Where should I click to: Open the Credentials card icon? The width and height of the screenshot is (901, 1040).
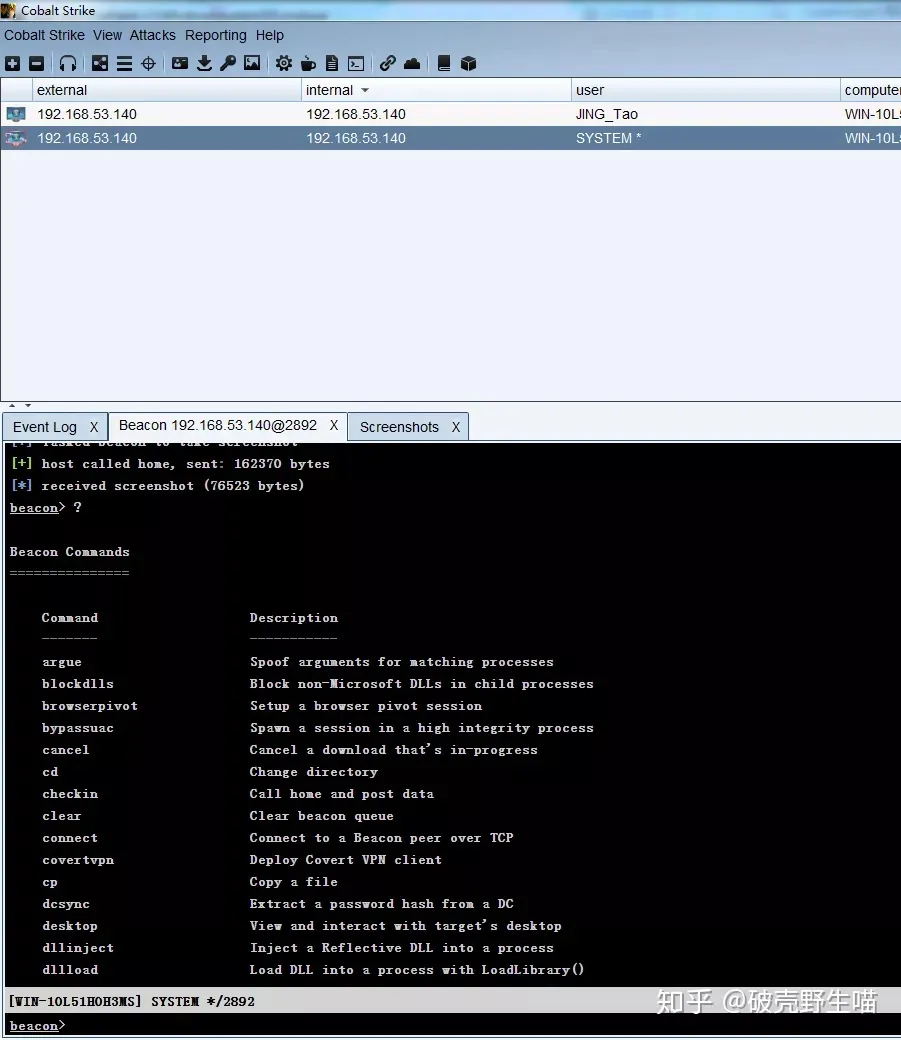coord(180,64)
